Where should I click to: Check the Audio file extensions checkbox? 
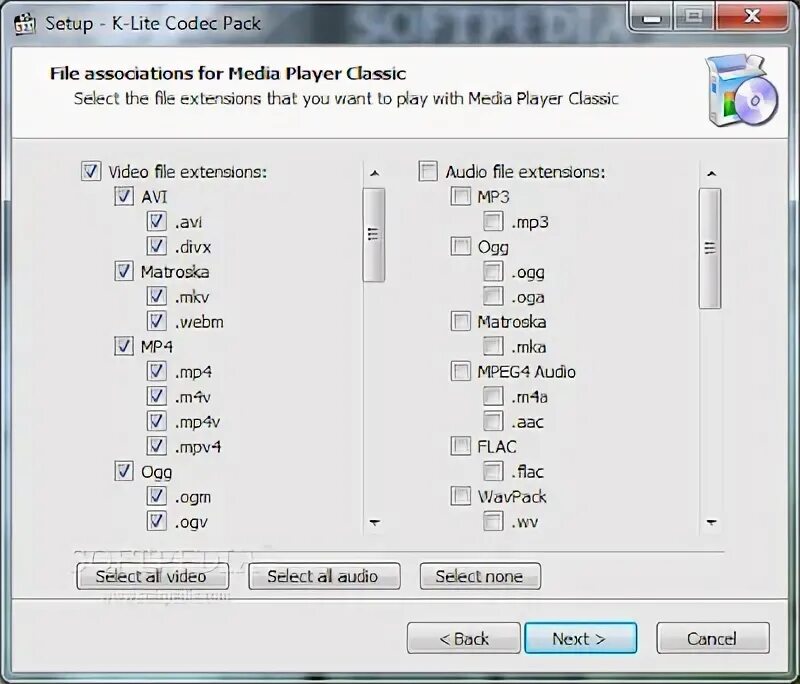pos(428,171)
